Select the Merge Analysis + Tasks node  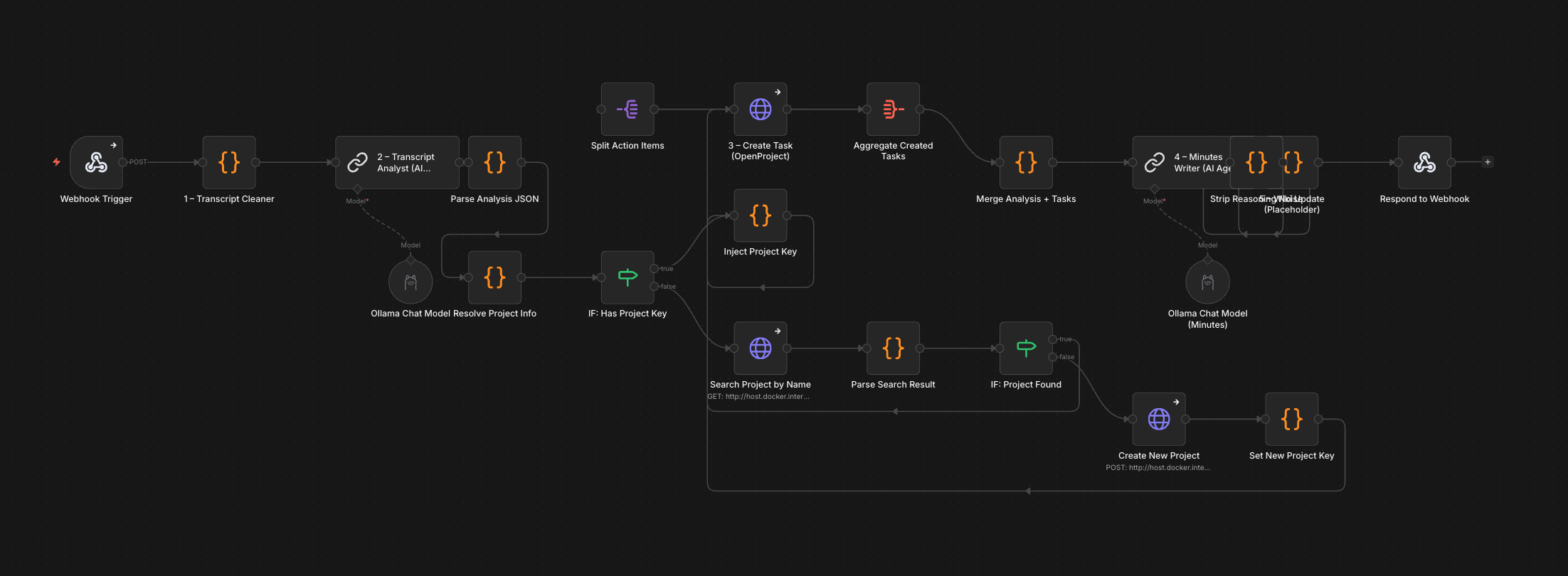pos(1025,163)
